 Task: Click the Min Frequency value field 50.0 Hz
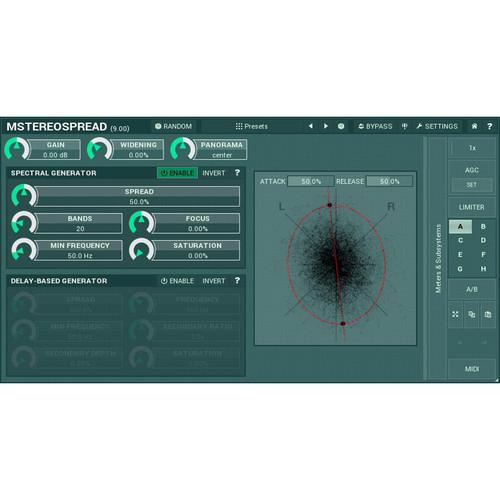(80, 256)
